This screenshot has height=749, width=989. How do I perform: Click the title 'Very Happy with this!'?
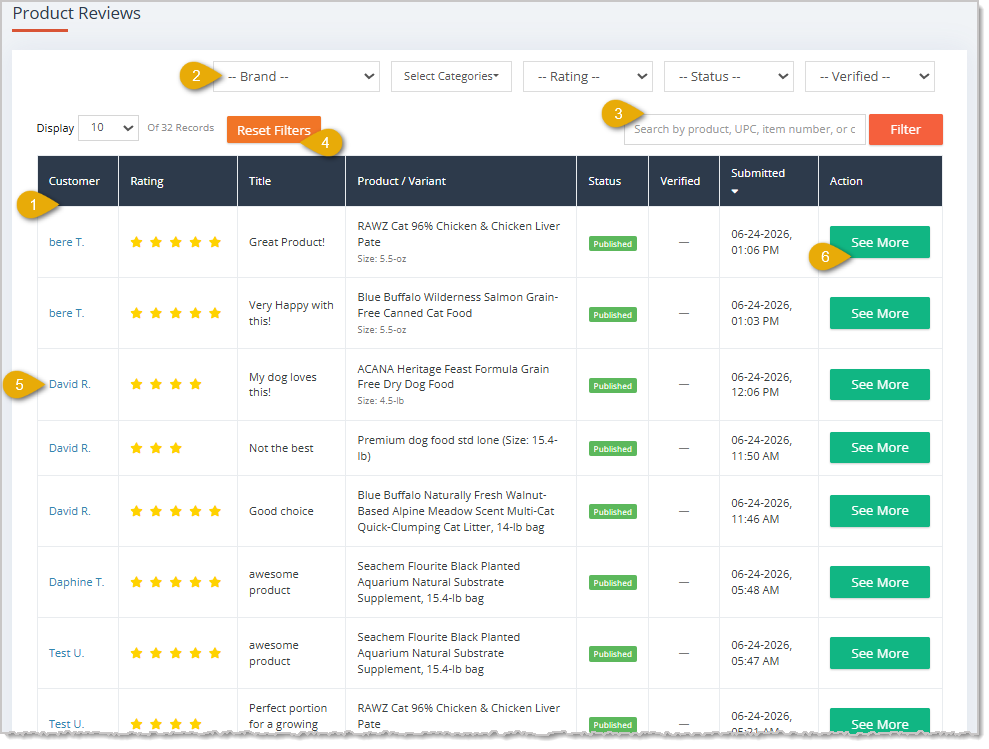coord(291,313)
